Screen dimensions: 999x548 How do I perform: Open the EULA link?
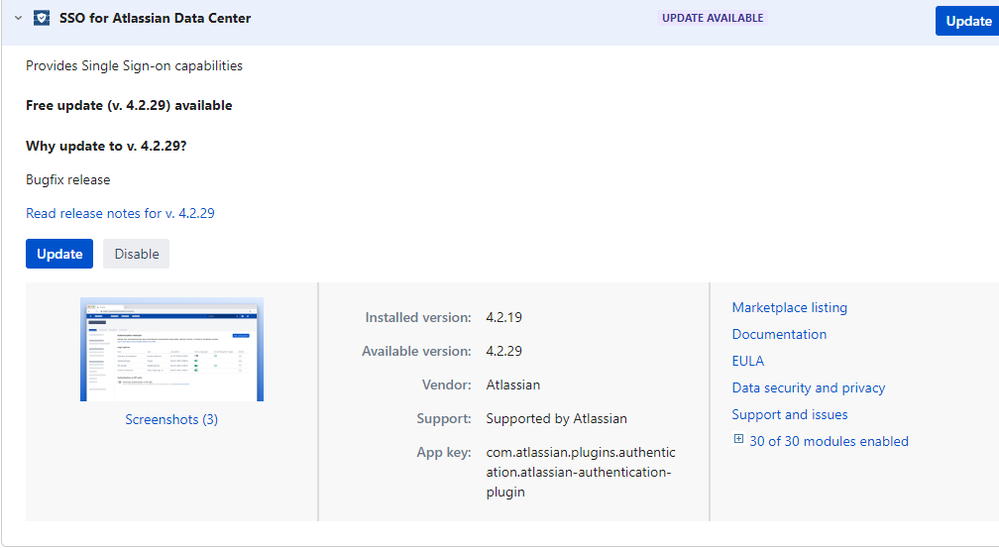(748, 361)
